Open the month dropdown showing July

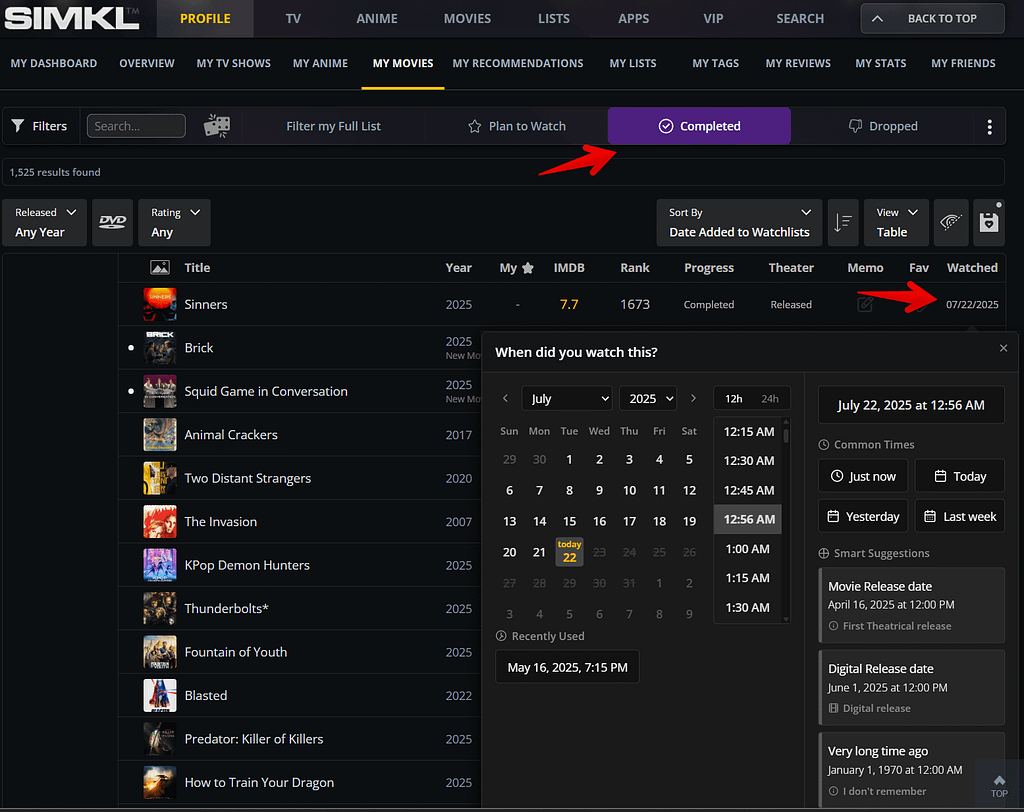tap(567, 398)
